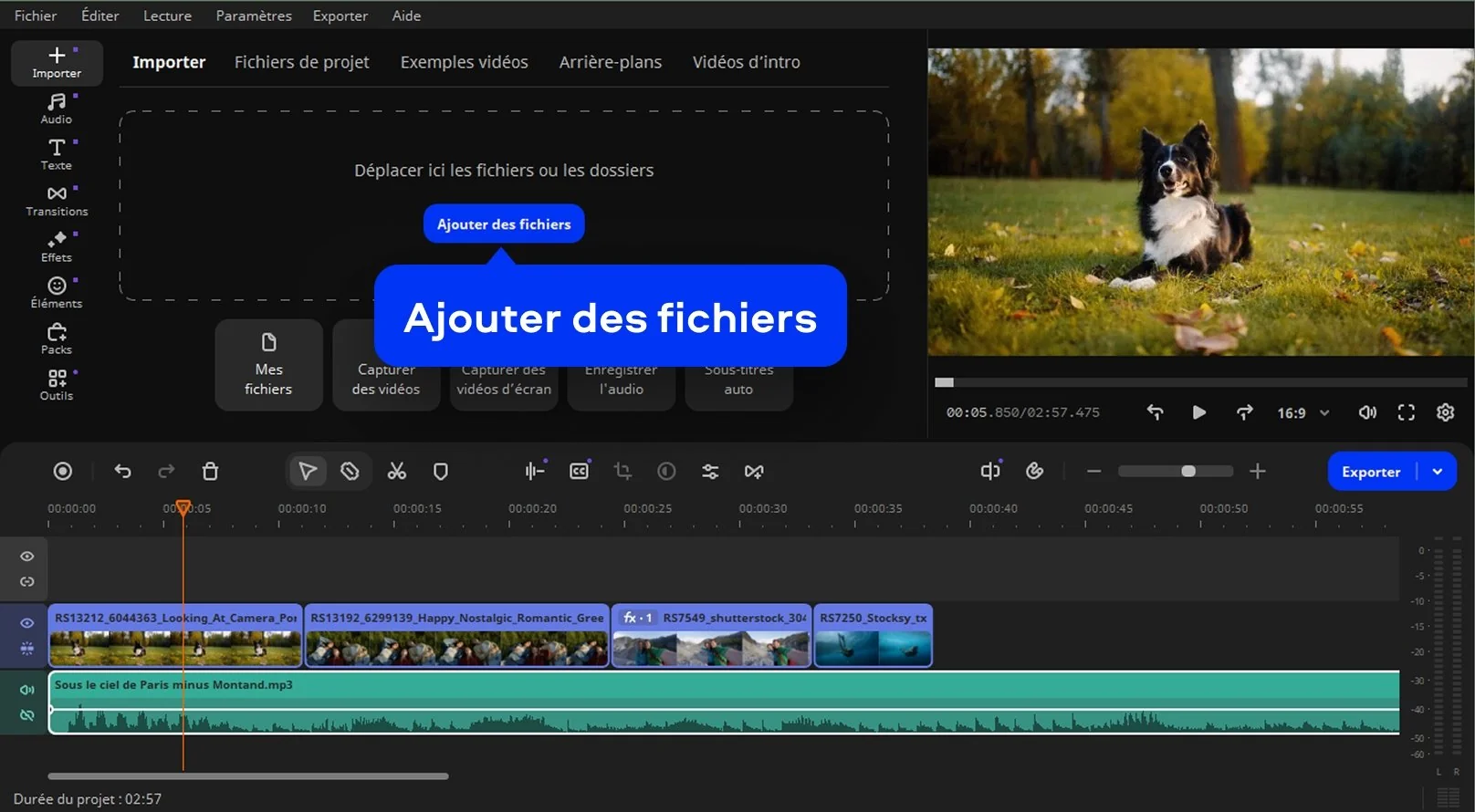
Task: Click the undo arrow in timeline toolbar
Action: pos(123,471)
